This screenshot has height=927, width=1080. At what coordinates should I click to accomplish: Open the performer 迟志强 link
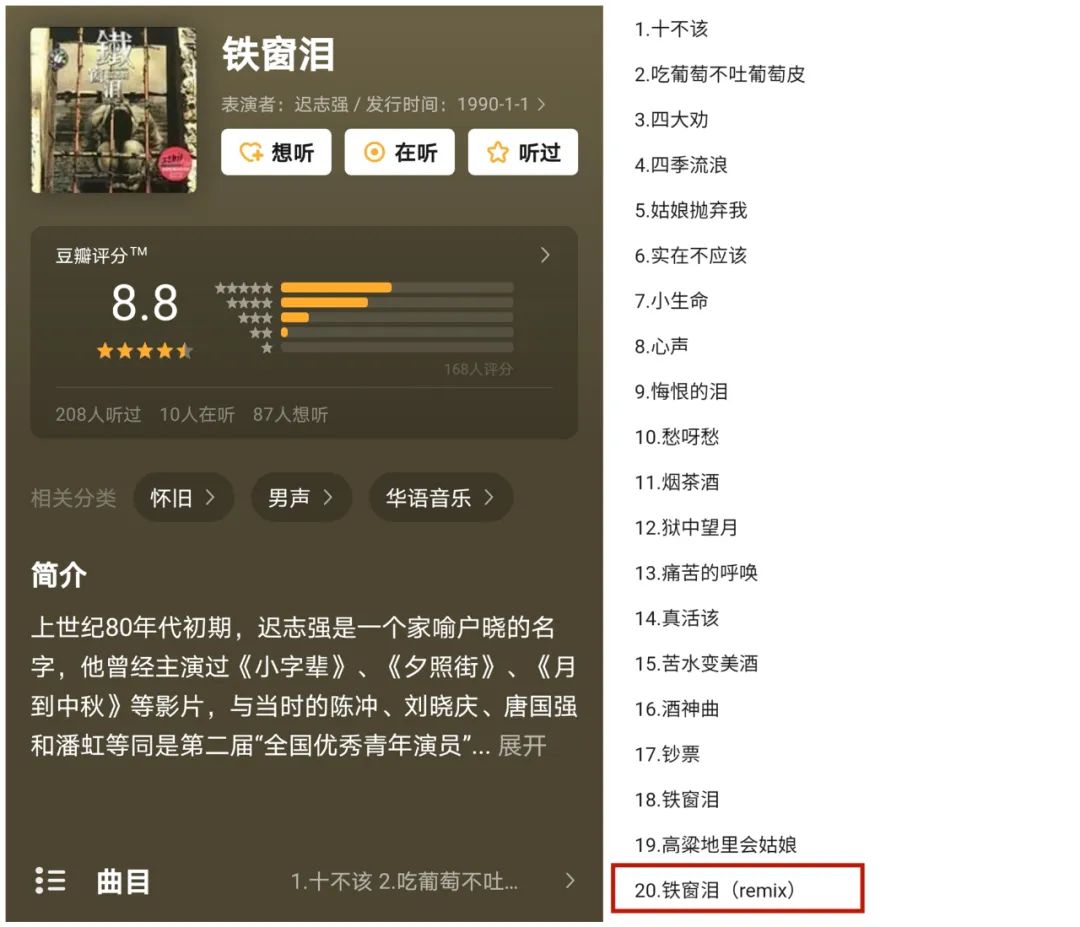coord(321,104)
